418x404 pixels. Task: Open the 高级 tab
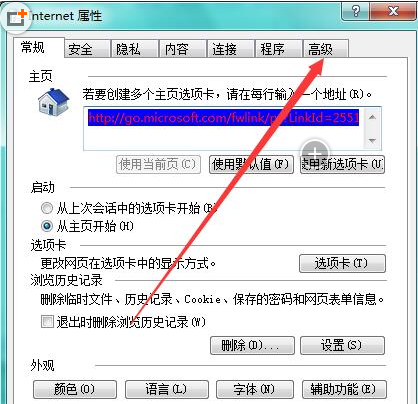(325, 49)
